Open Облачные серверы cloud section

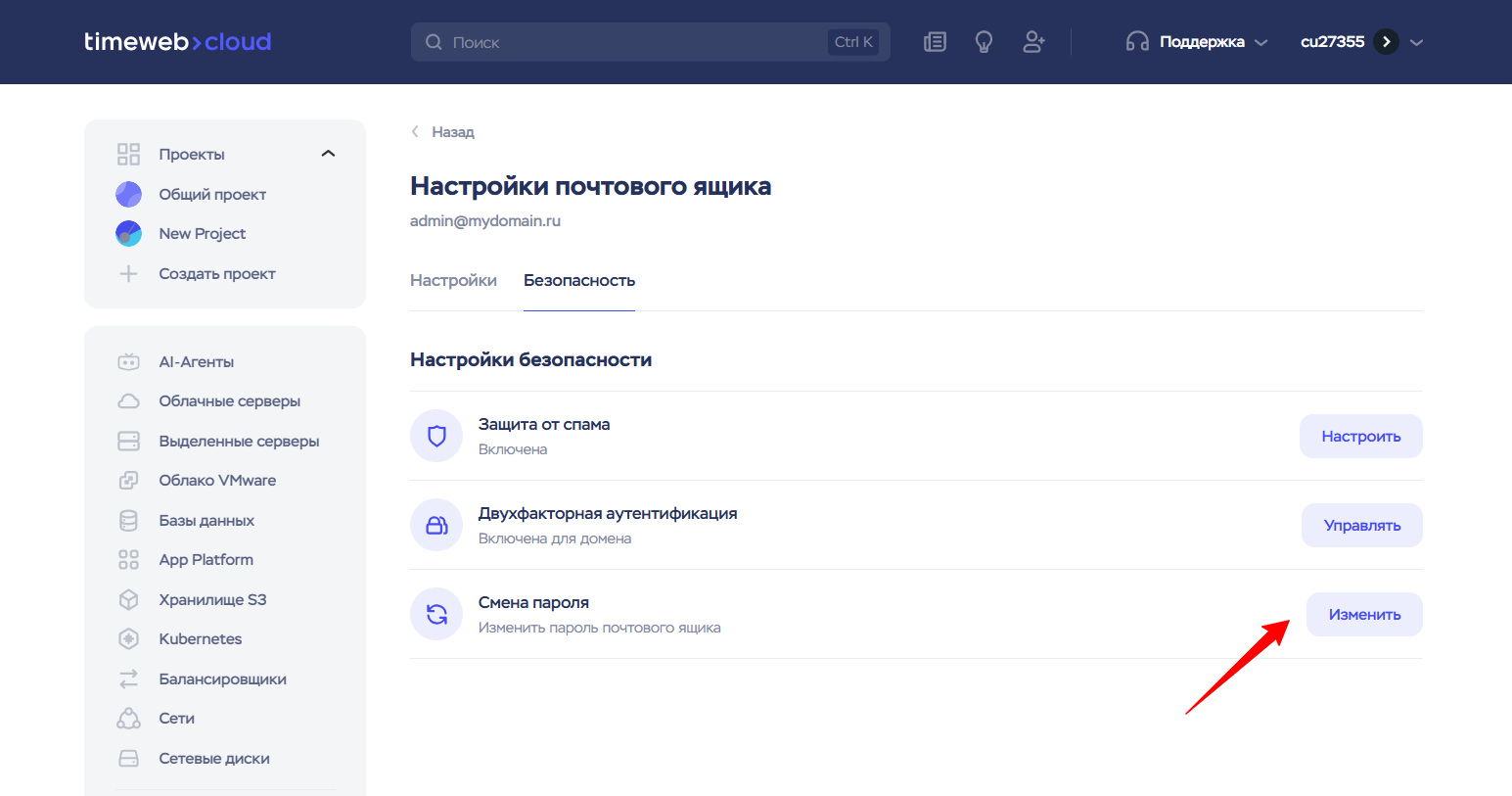coord(229,401)
